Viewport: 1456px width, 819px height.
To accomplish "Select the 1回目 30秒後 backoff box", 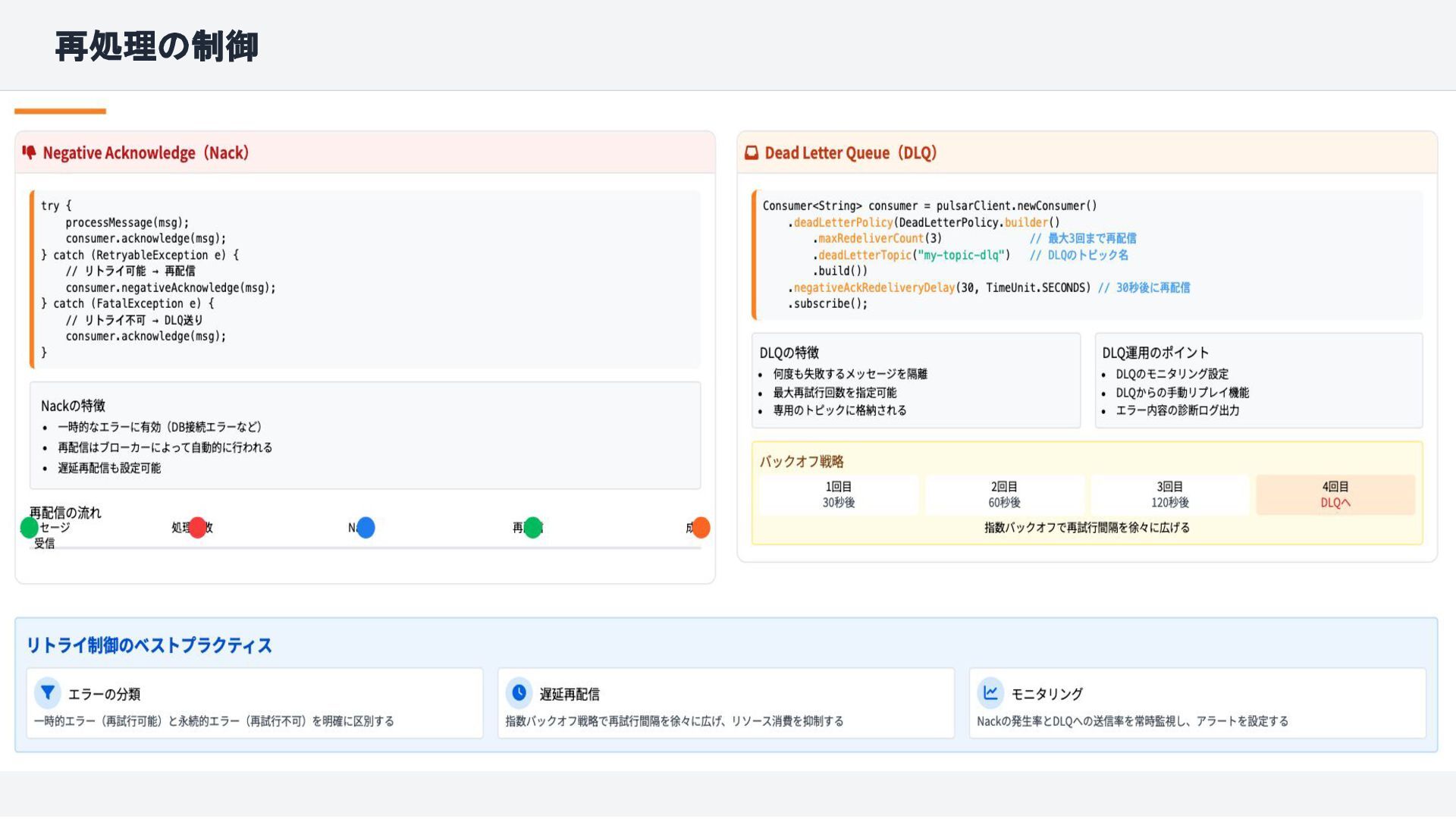I will click(x=838, y=494).
